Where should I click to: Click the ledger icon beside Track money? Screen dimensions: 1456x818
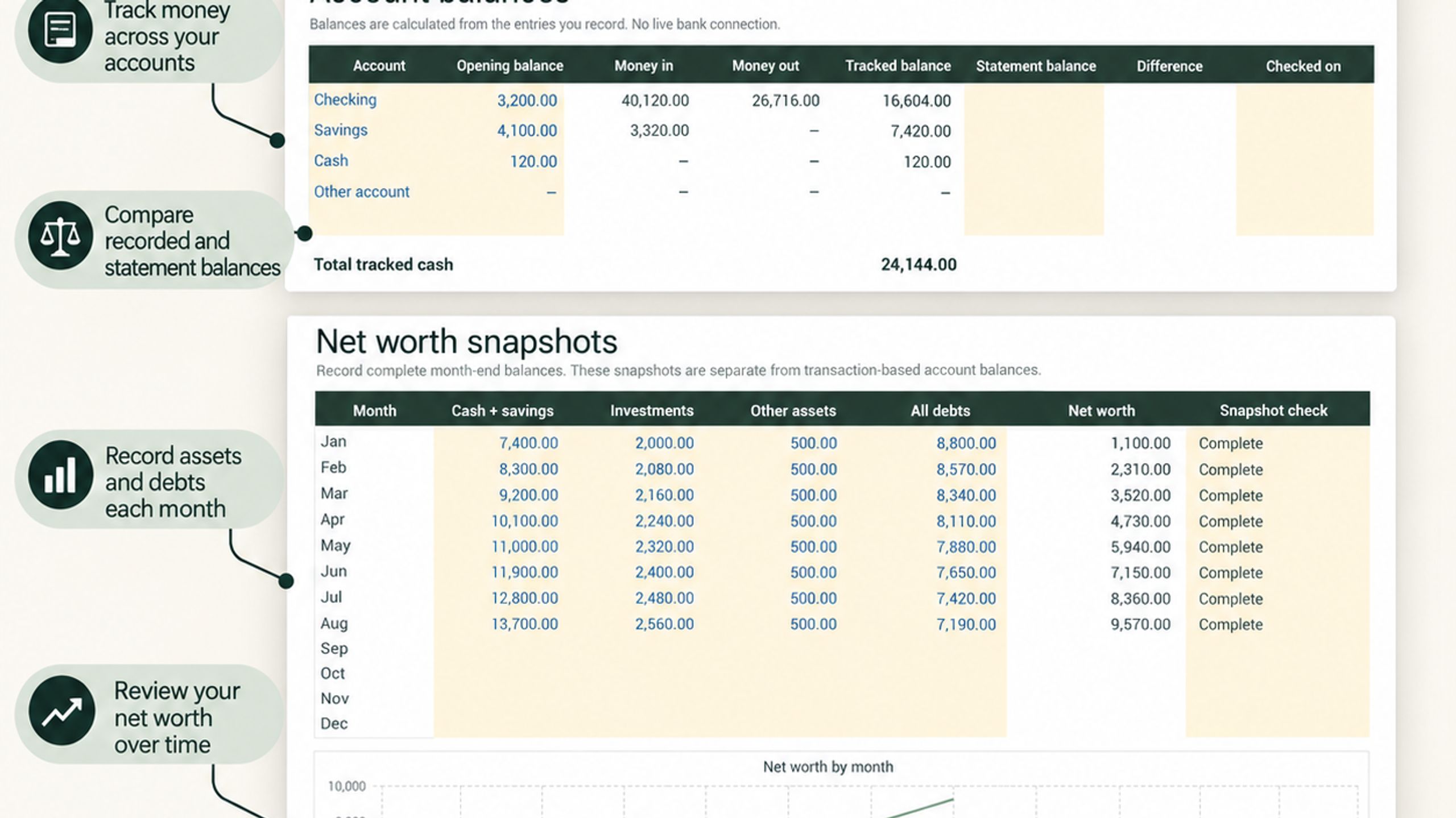[x=60, y=31]
